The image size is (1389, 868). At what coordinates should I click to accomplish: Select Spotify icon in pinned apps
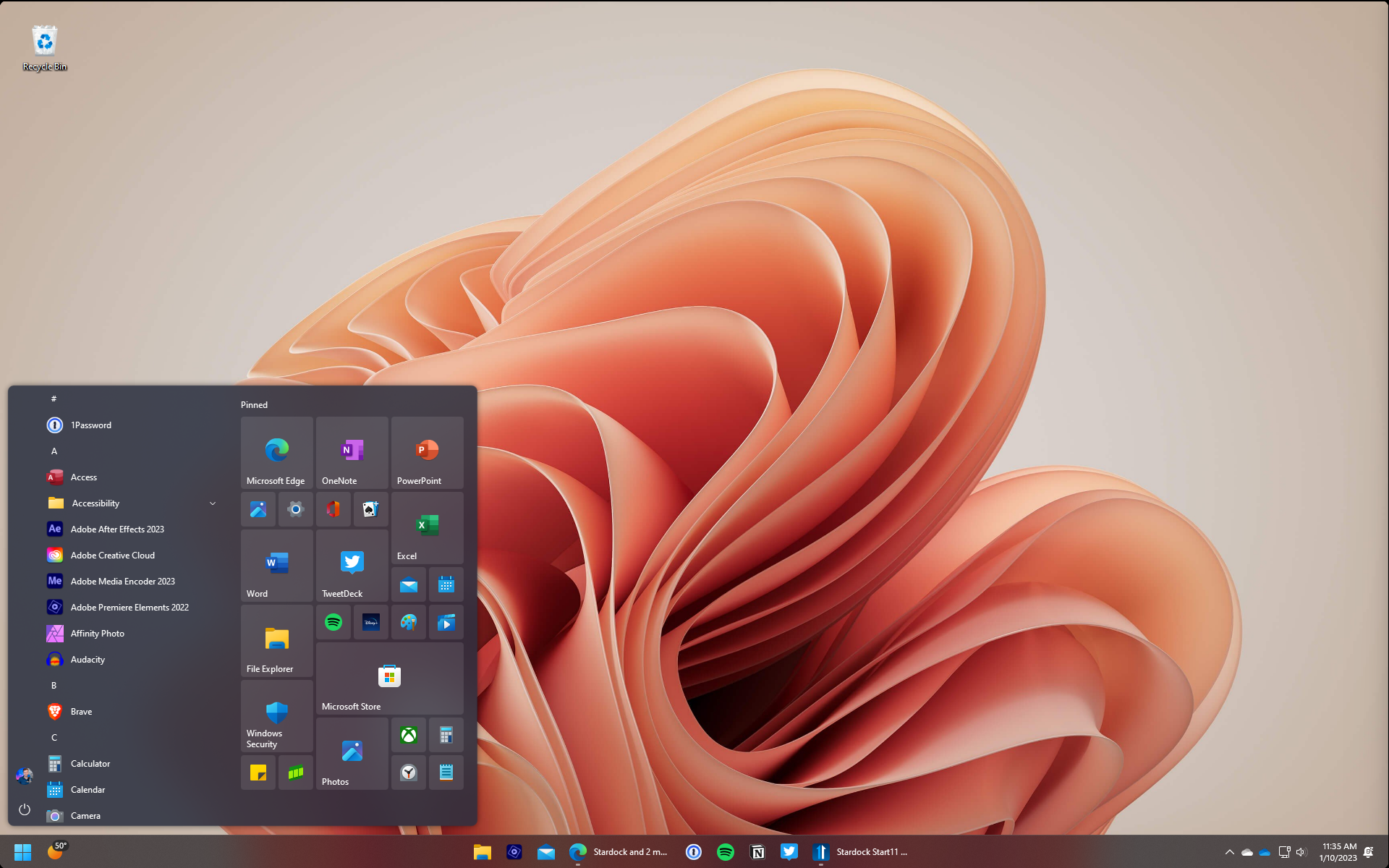pos(333,622)
